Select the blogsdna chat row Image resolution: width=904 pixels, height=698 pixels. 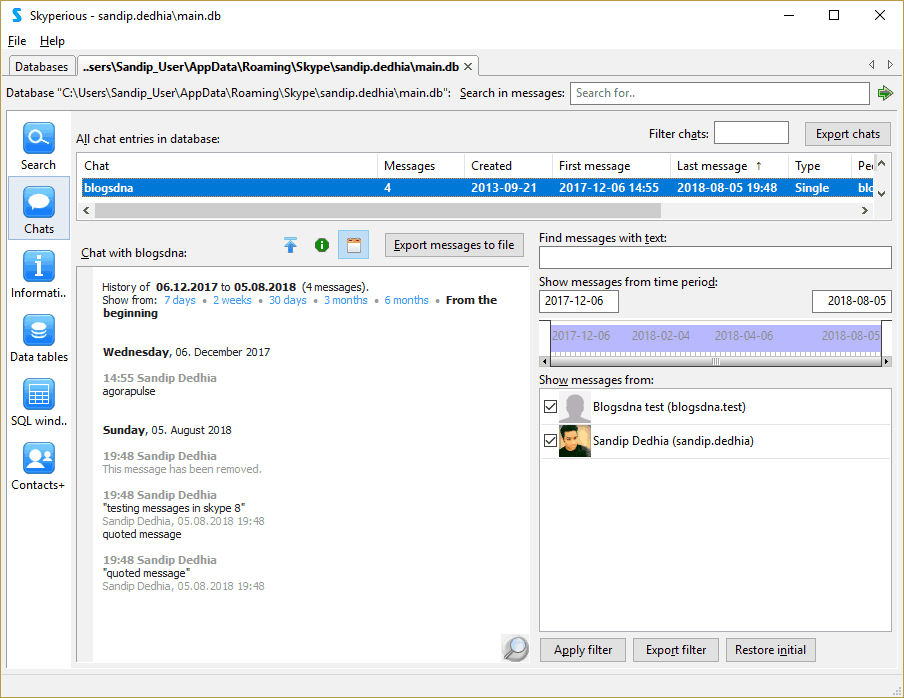475,188
